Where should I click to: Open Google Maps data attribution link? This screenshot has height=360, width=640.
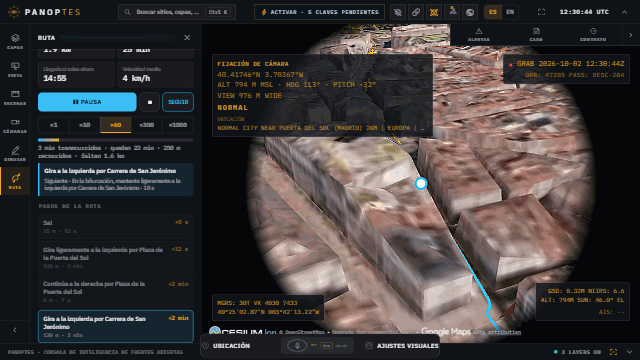[x=496, y=332]
